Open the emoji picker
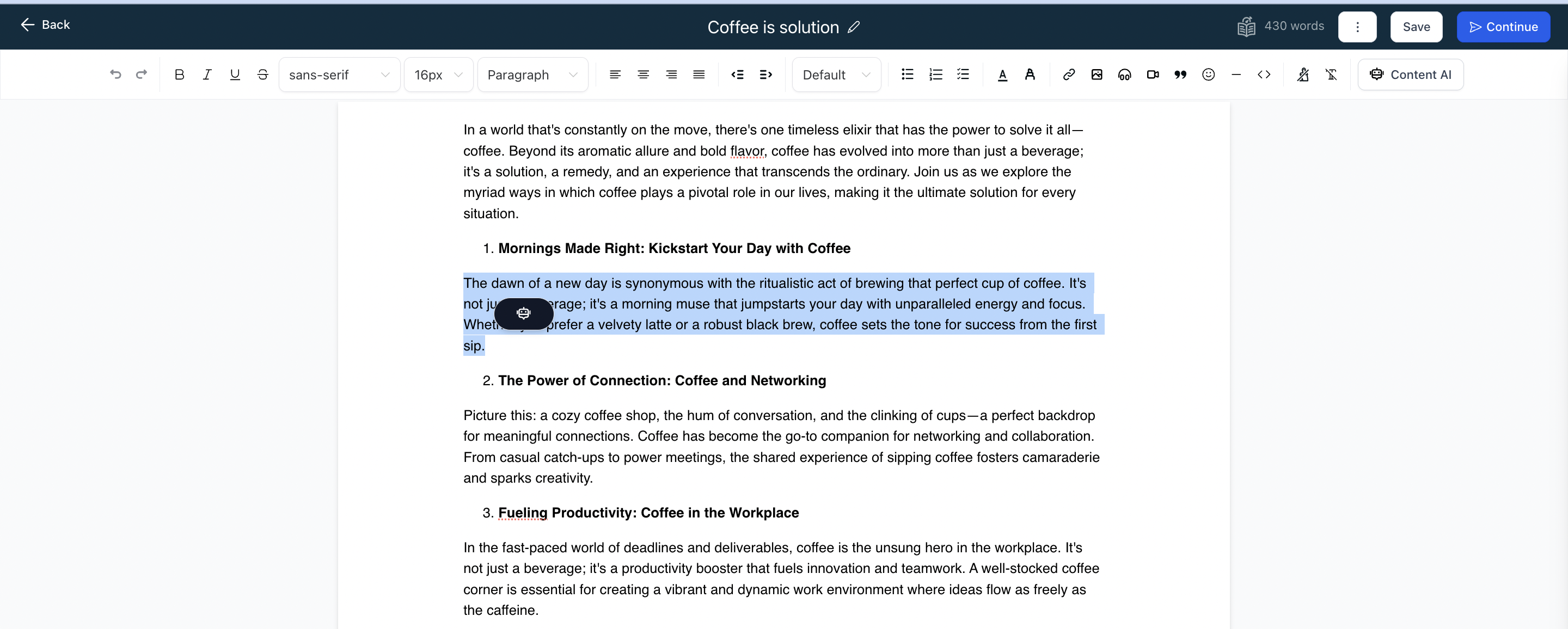Viewport: 1568px width, 629px height. coord(1208,74)
